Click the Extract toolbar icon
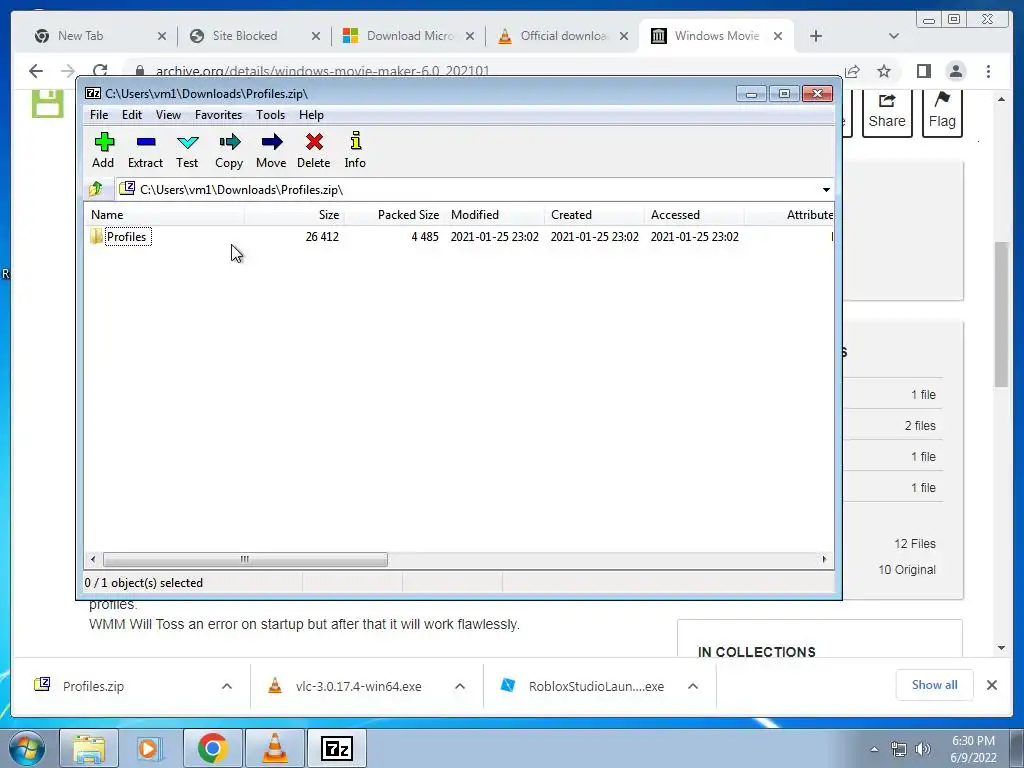1024x768 pixels. (145, 150)
